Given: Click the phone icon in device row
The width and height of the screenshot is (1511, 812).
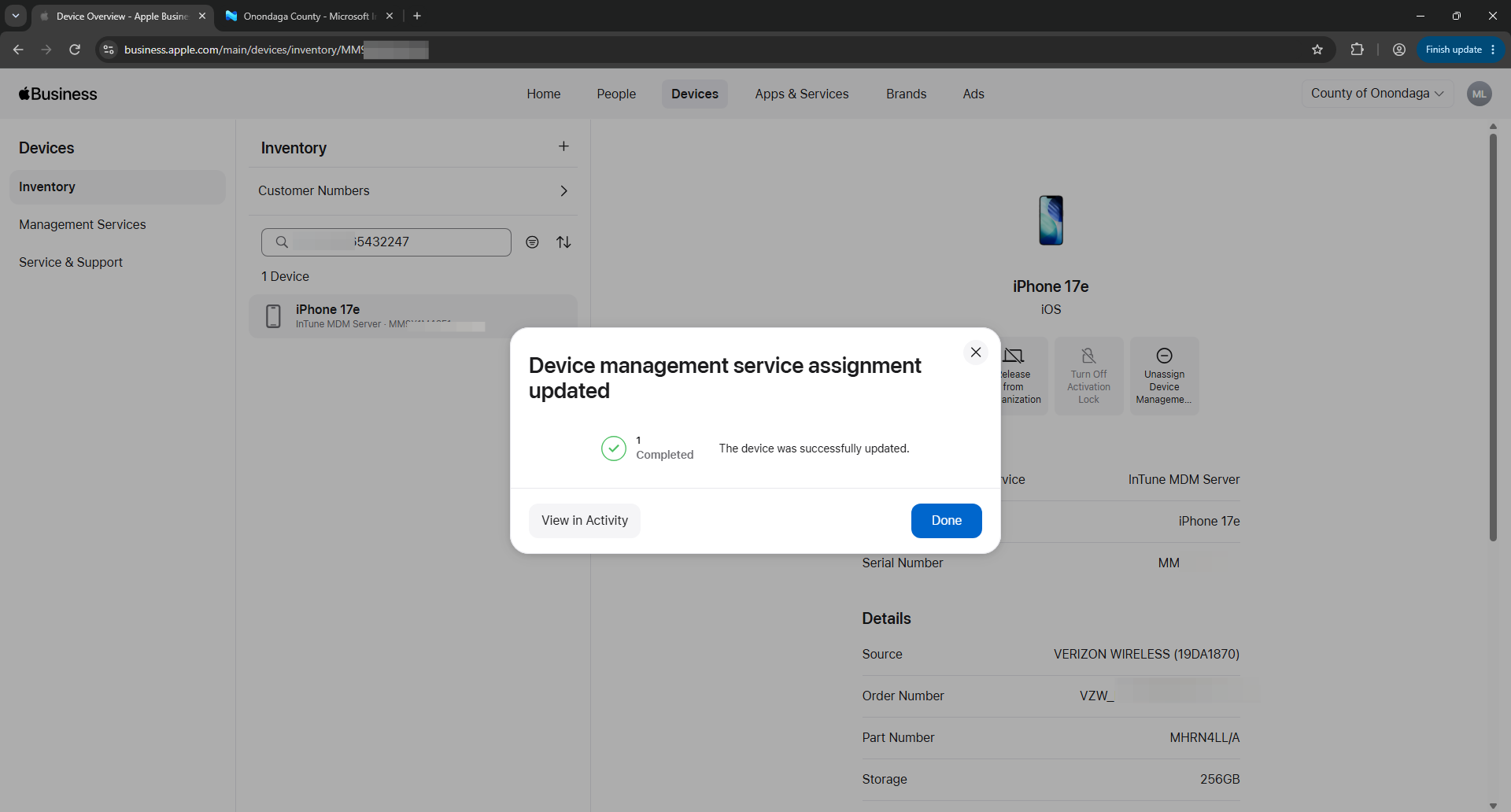Looking at the screenshot, I should 273,316.
